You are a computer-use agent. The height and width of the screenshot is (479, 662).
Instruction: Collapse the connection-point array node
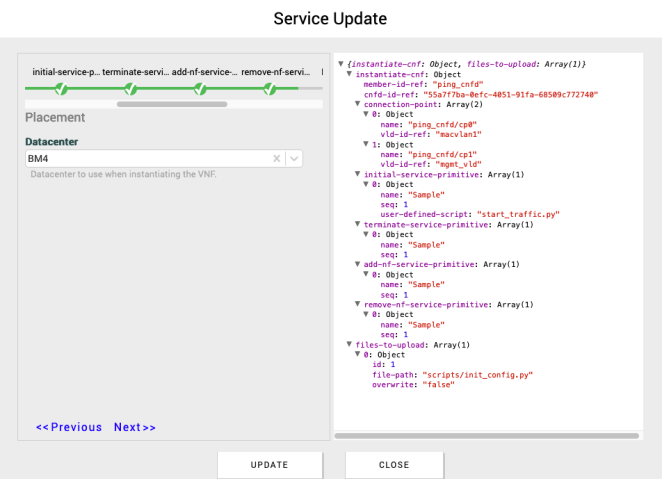coord(357,105)
